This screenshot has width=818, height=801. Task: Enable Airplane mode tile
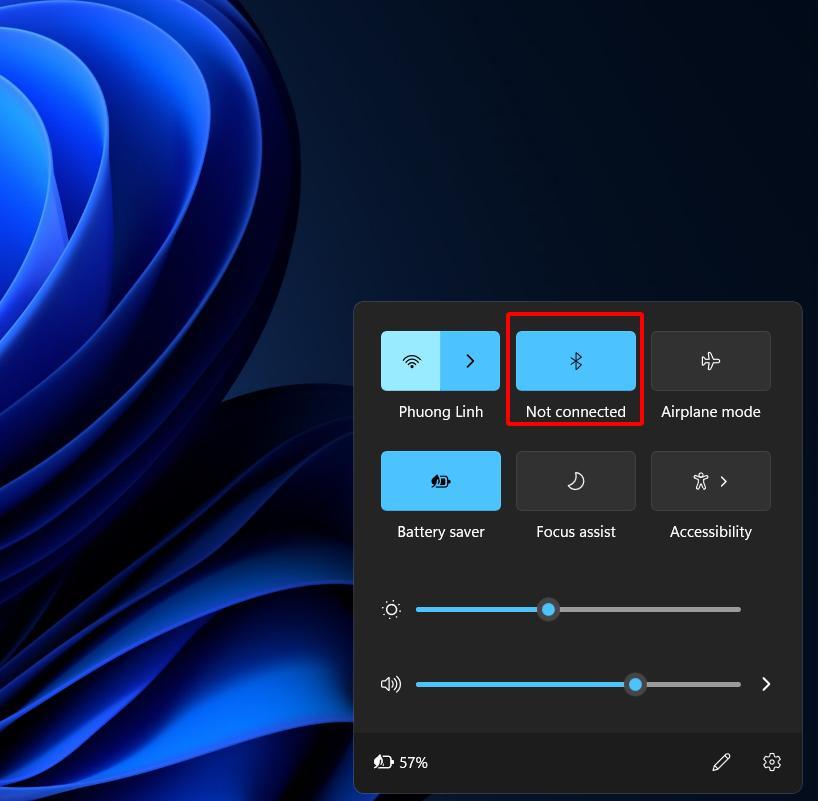point(711,361)
